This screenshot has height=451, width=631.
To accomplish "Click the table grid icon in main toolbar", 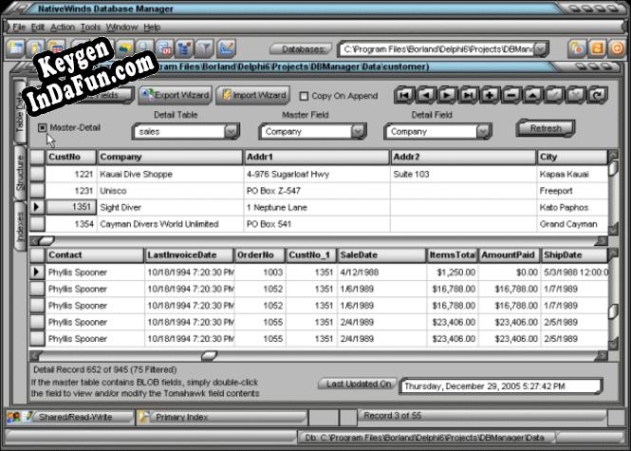I will (16, 49).
